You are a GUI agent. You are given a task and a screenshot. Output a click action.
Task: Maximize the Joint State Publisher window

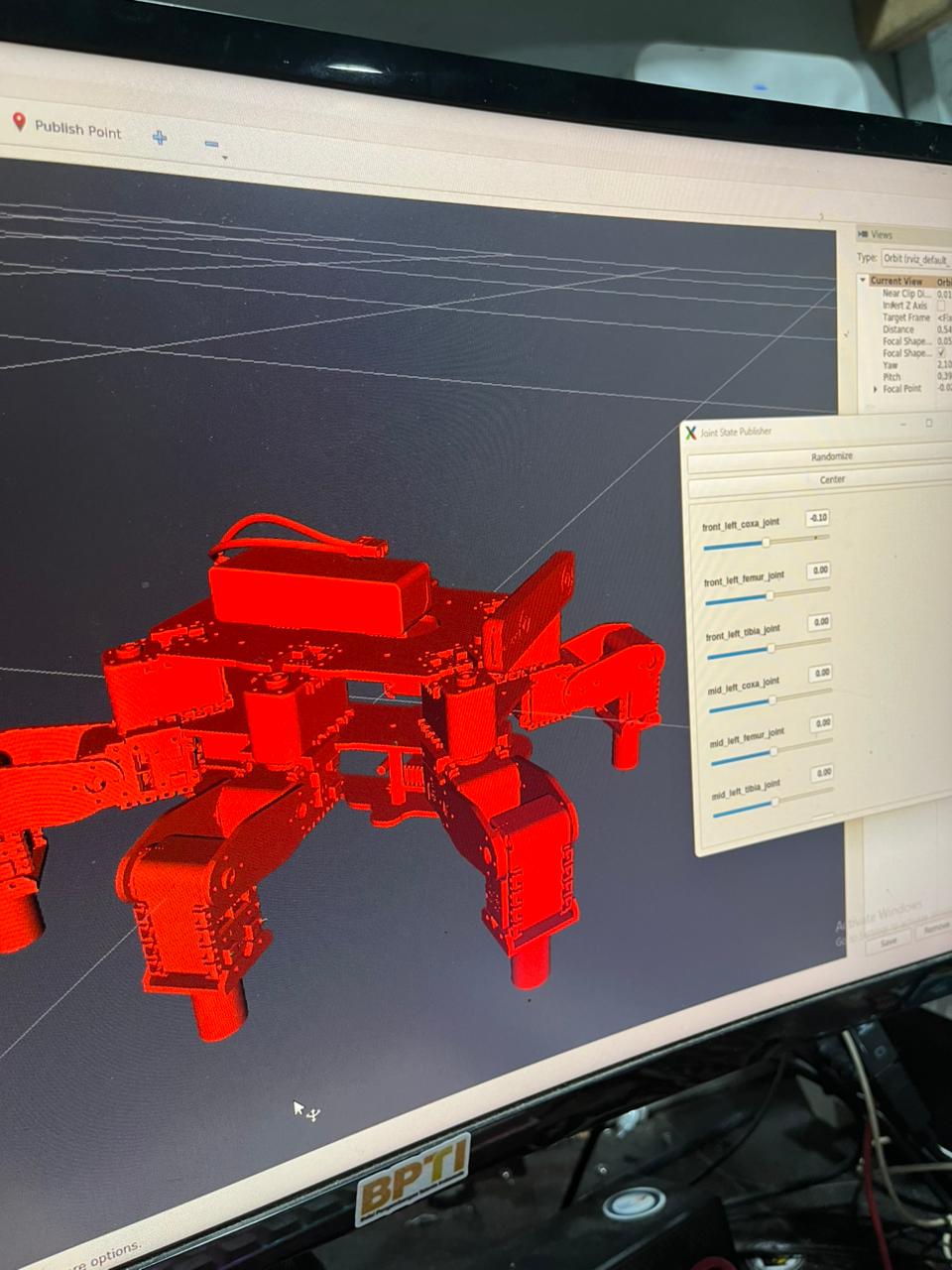click(x=929, y=424)
